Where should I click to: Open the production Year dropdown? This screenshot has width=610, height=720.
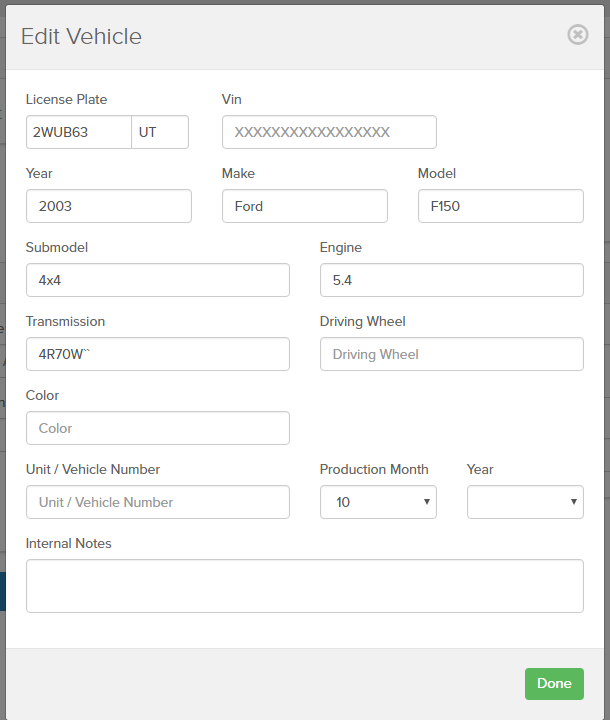525,502
